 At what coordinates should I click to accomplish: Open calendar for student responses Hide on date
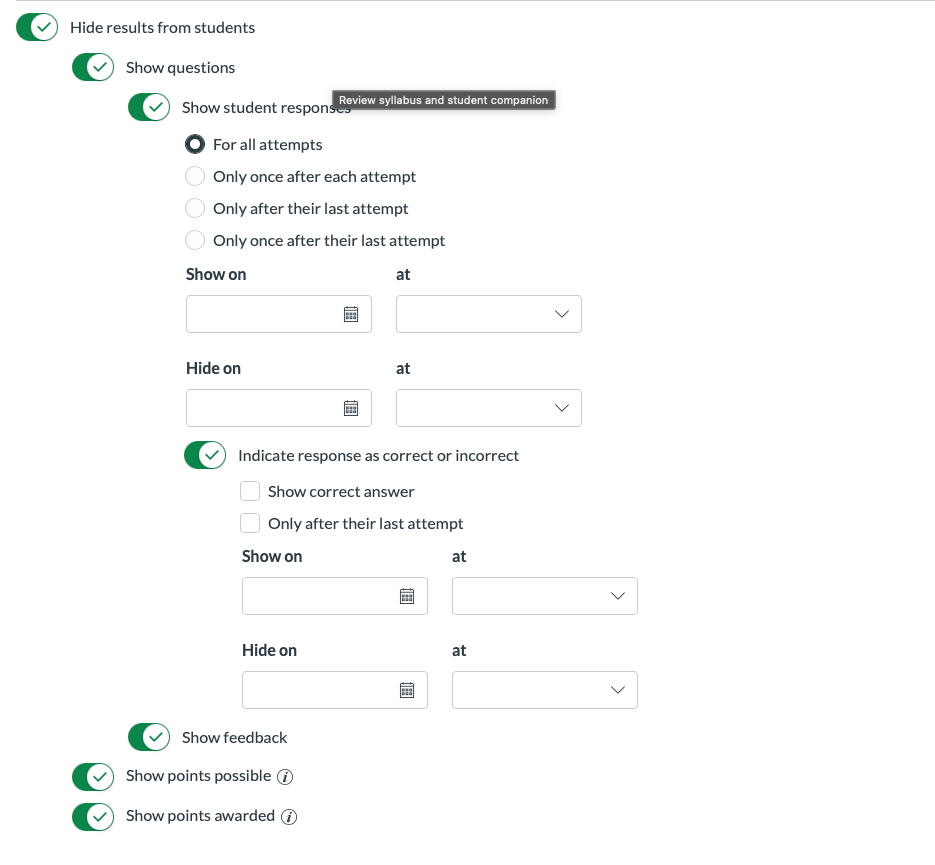(x=351, y=408)
